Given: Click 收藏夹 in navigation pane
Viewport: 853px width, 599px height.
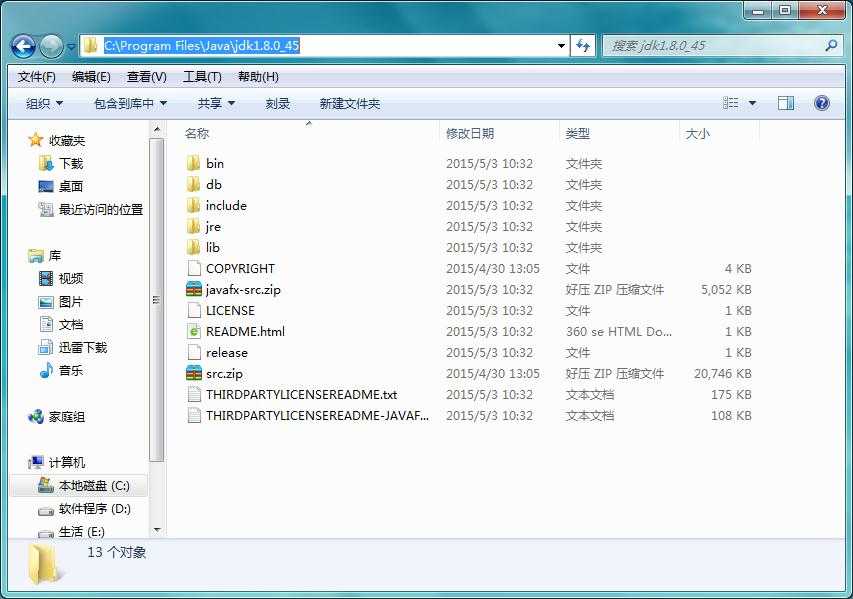Looking at the screenshot, I should point(66,140).
